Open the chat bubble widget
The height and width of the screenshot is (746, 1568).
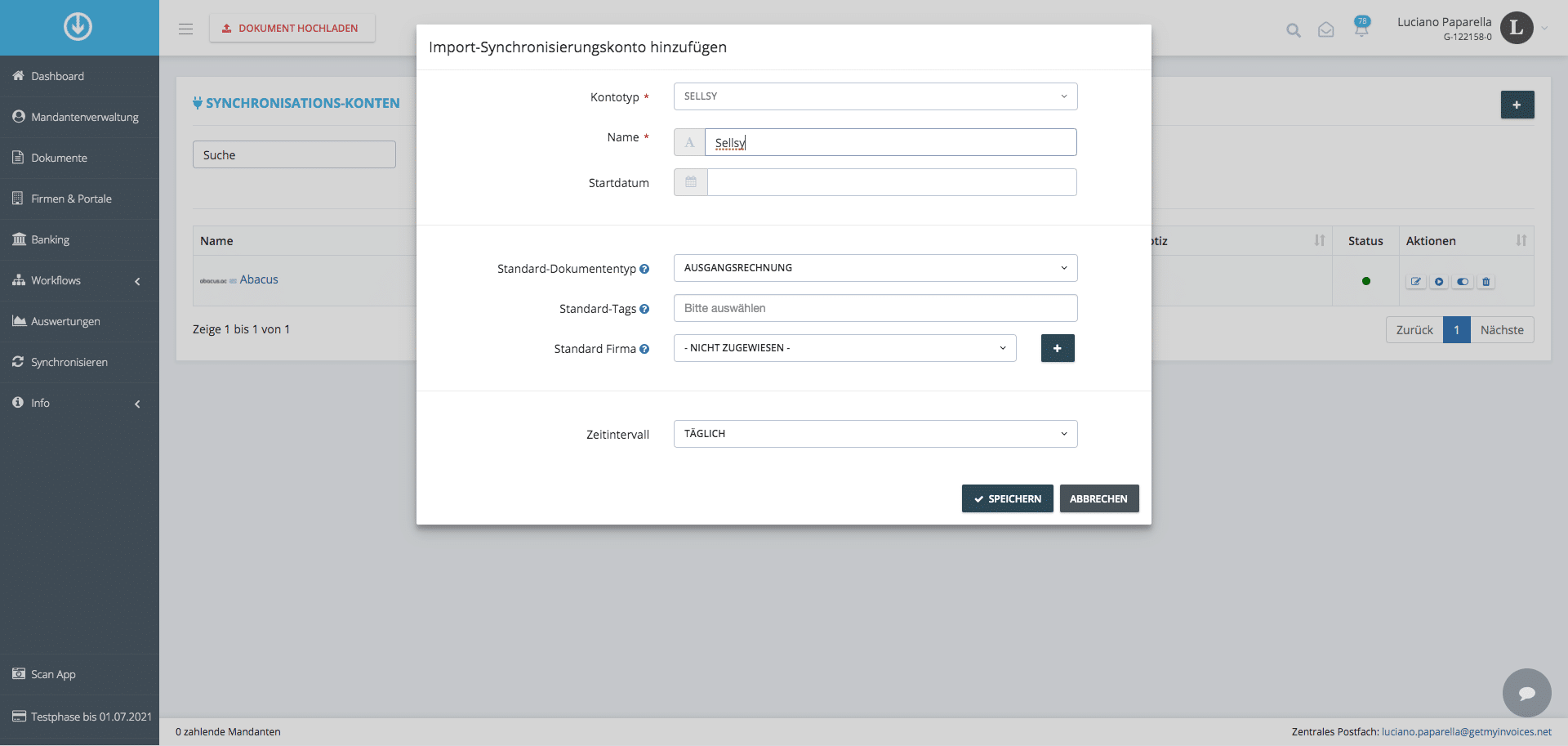tap(1527, 693)
